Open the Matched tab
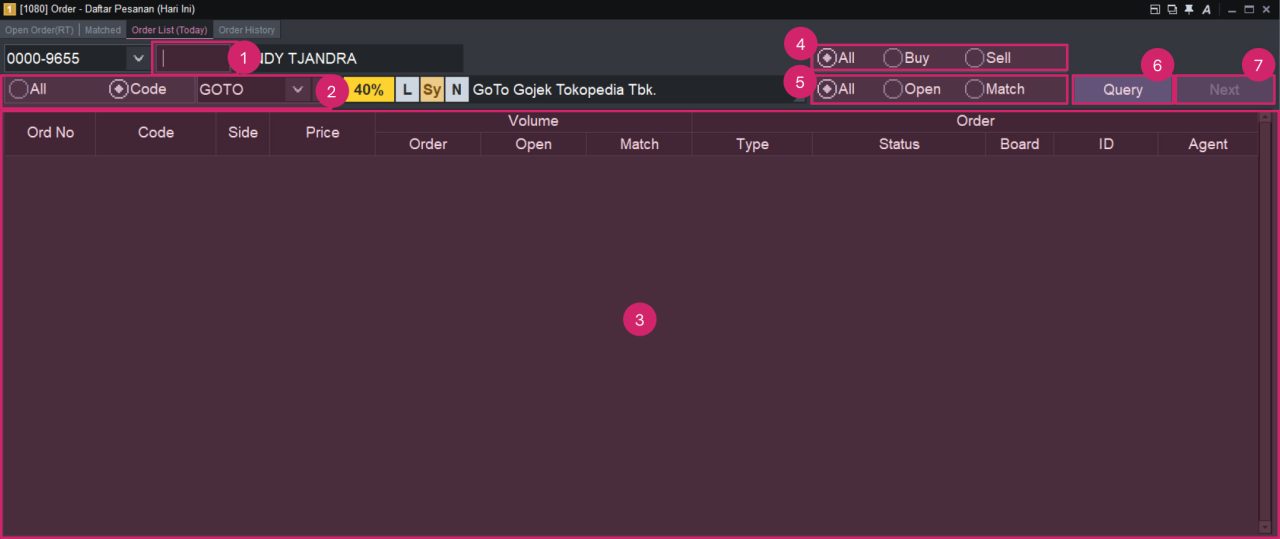Image resolution: width=1280 pixels, height=539 pixels. pyautogui.click(x=102, y=30)
